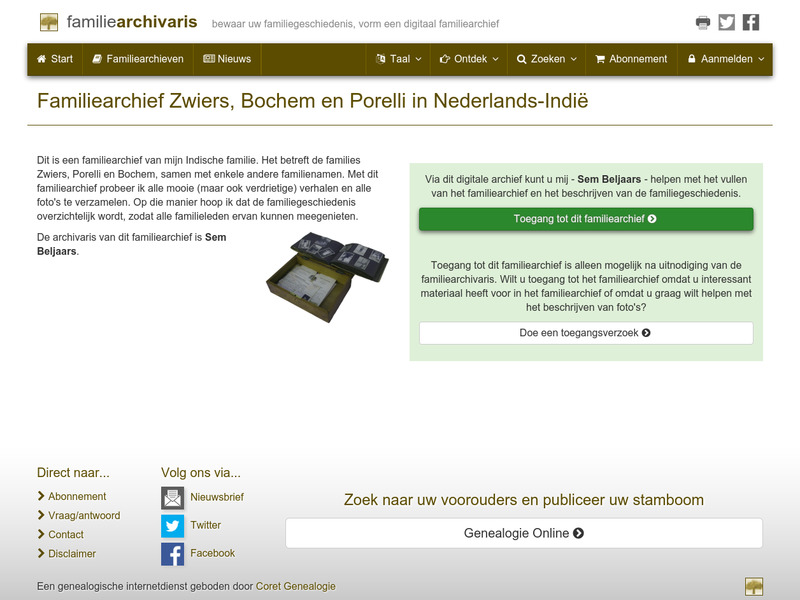
Task: Click the Twitter bird icon under Volg ons
Action: [172, 524]
